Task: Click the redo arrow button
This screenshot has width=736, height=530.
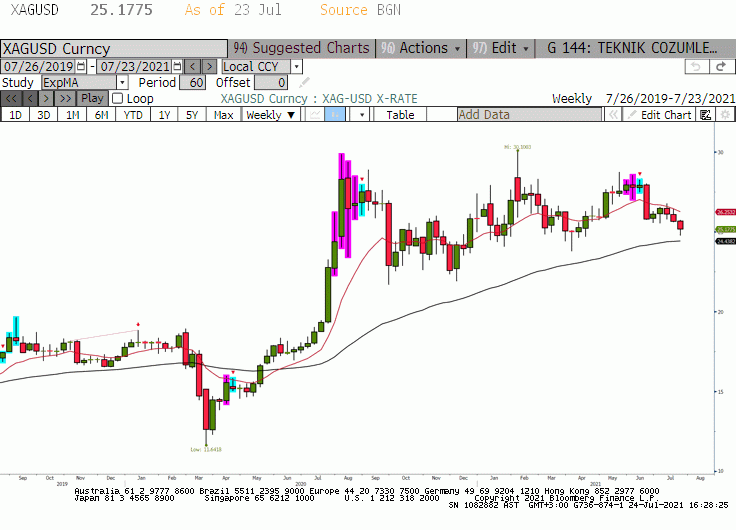Action: point(721,67)
